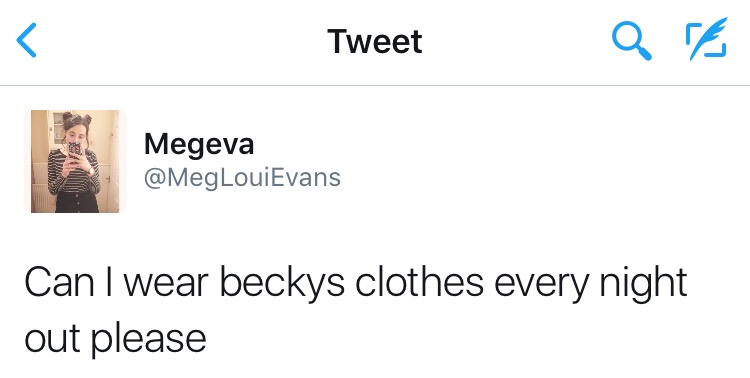Viewport: 750px width, 378px height.
Task: Click the word 'beckys' in the tweet
Action: pos(282,283)
